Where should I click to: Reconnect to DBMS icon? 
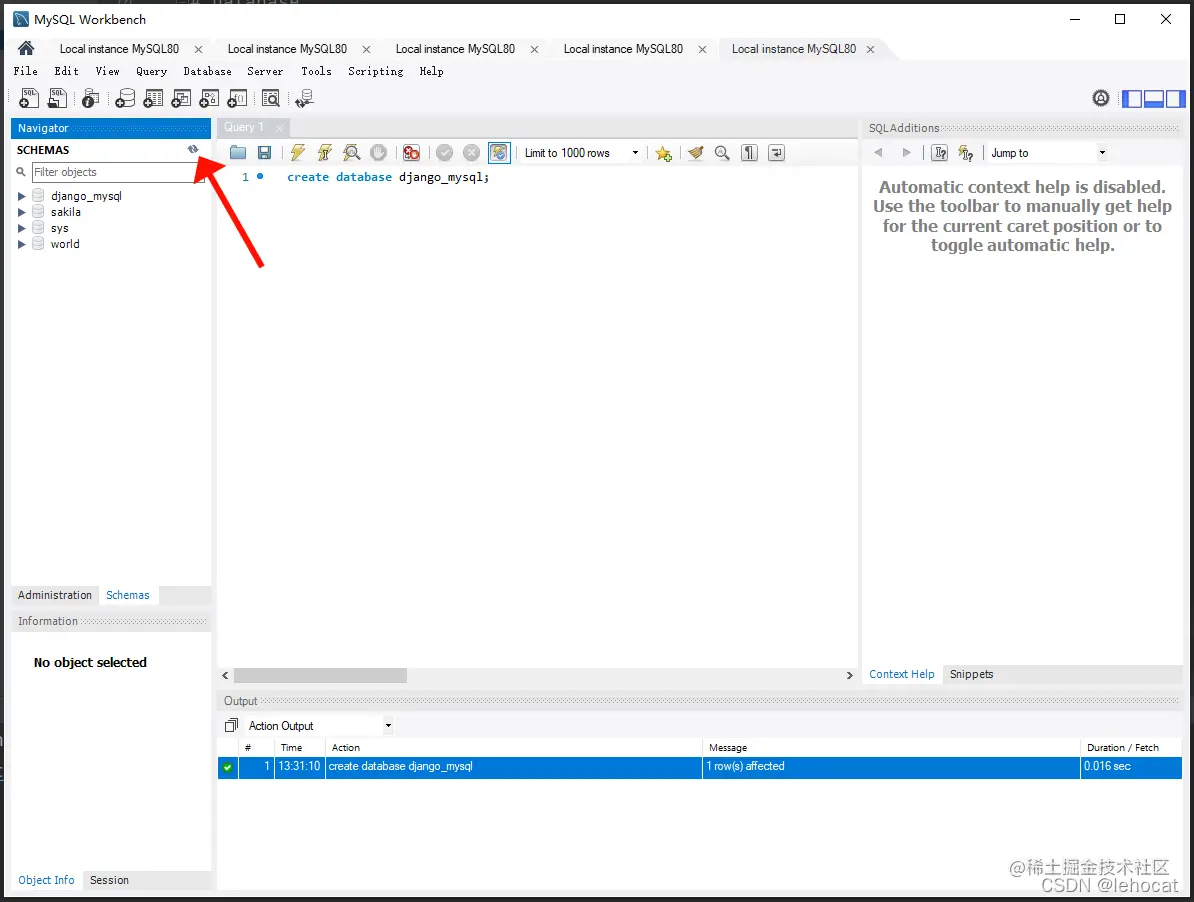tap(305, 98)
